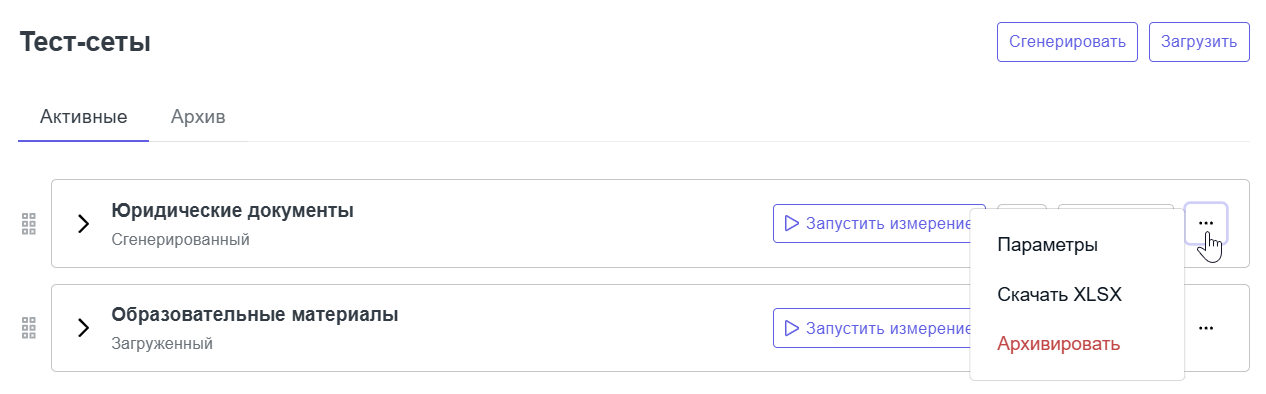Click drag handle of Юридические документы row

click(x=29, y=224)
